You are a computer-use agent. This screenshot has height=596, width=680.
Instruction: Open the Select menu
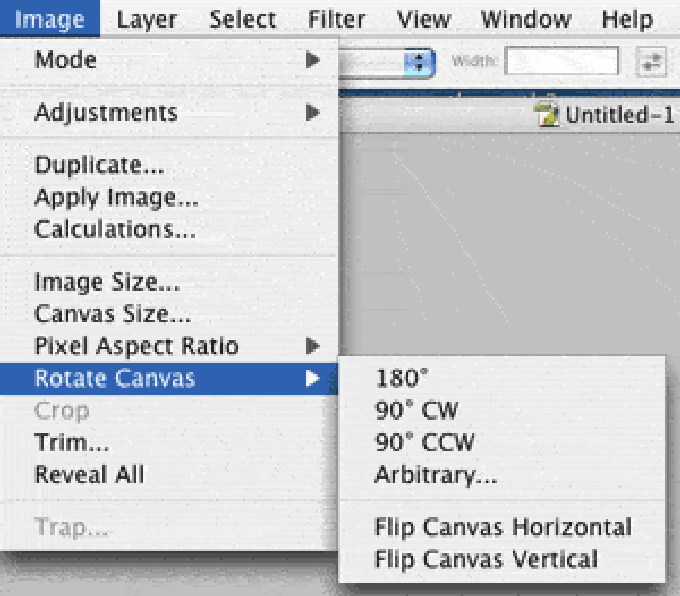coord(242,19)
